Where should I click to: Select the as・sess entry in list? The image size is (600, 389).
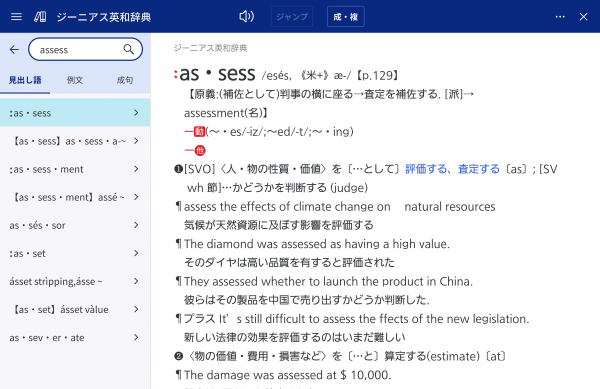tap(75, 112)
